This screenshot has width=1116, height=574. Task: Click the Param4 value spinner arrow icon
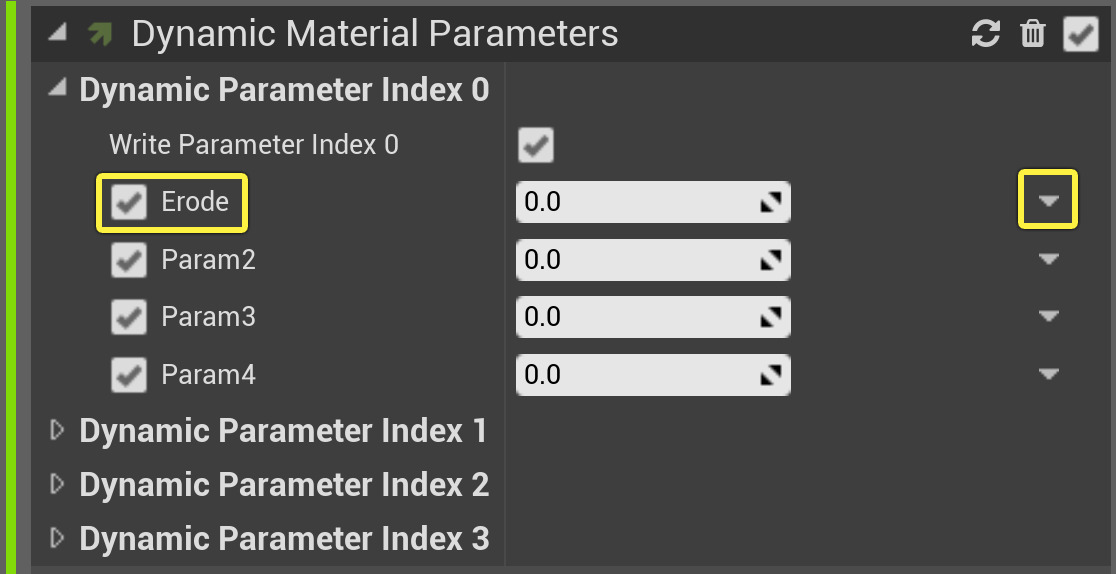(770, 376)
